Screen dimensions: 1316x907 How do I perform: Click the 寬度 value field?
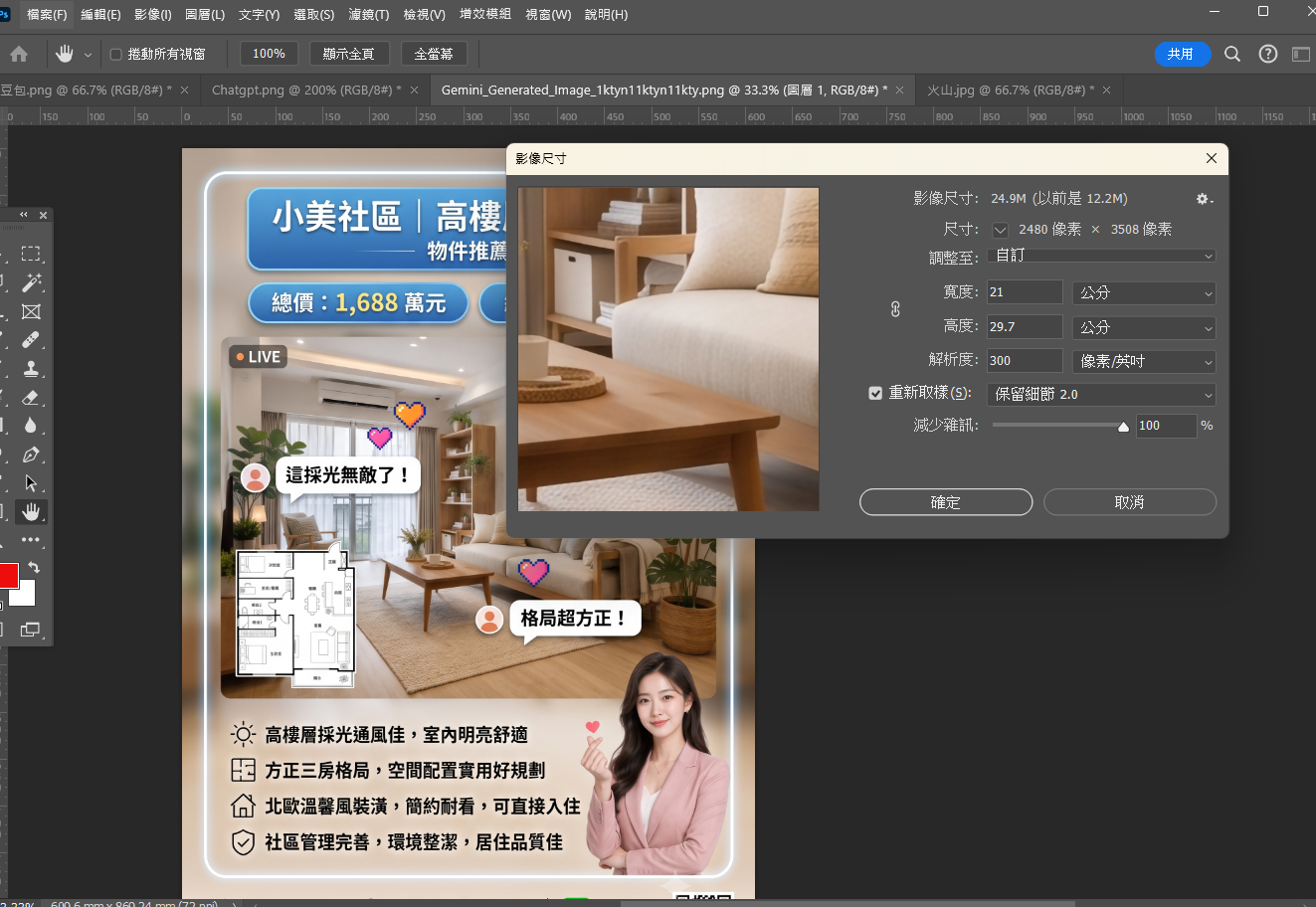1025,292
